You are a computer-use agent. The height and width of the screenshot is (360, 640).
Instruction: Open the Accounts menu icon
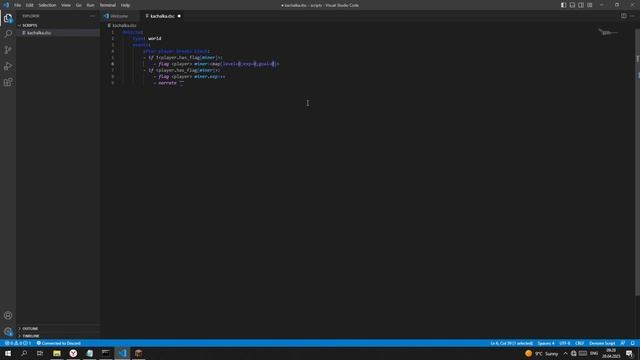[8, 315]
